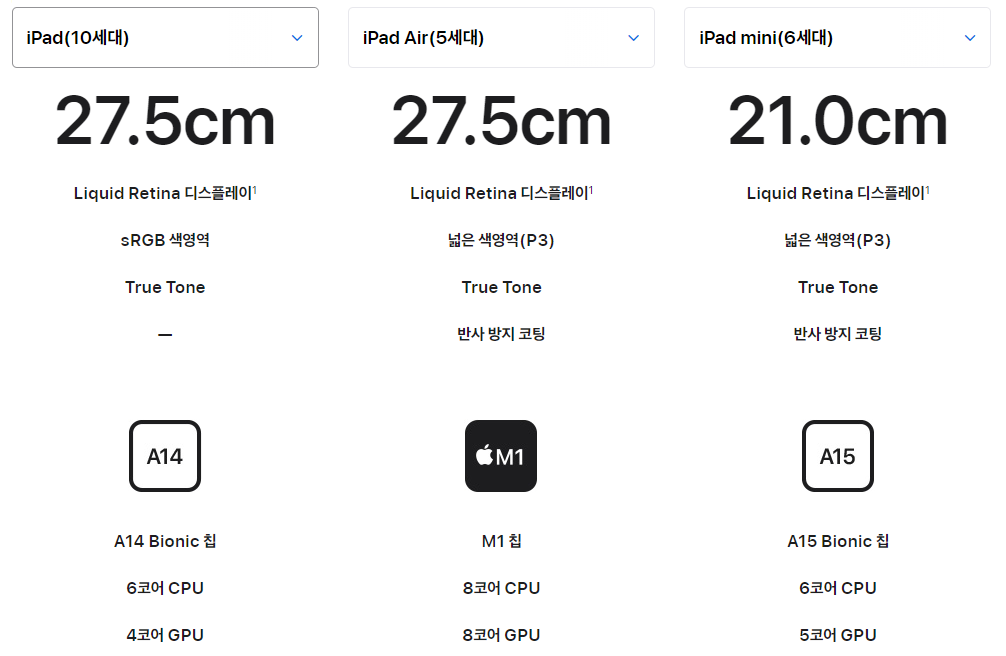Click the 27.5cm heading under iPad(10세대)
The image size is (1006, 656).
[165, 121]
